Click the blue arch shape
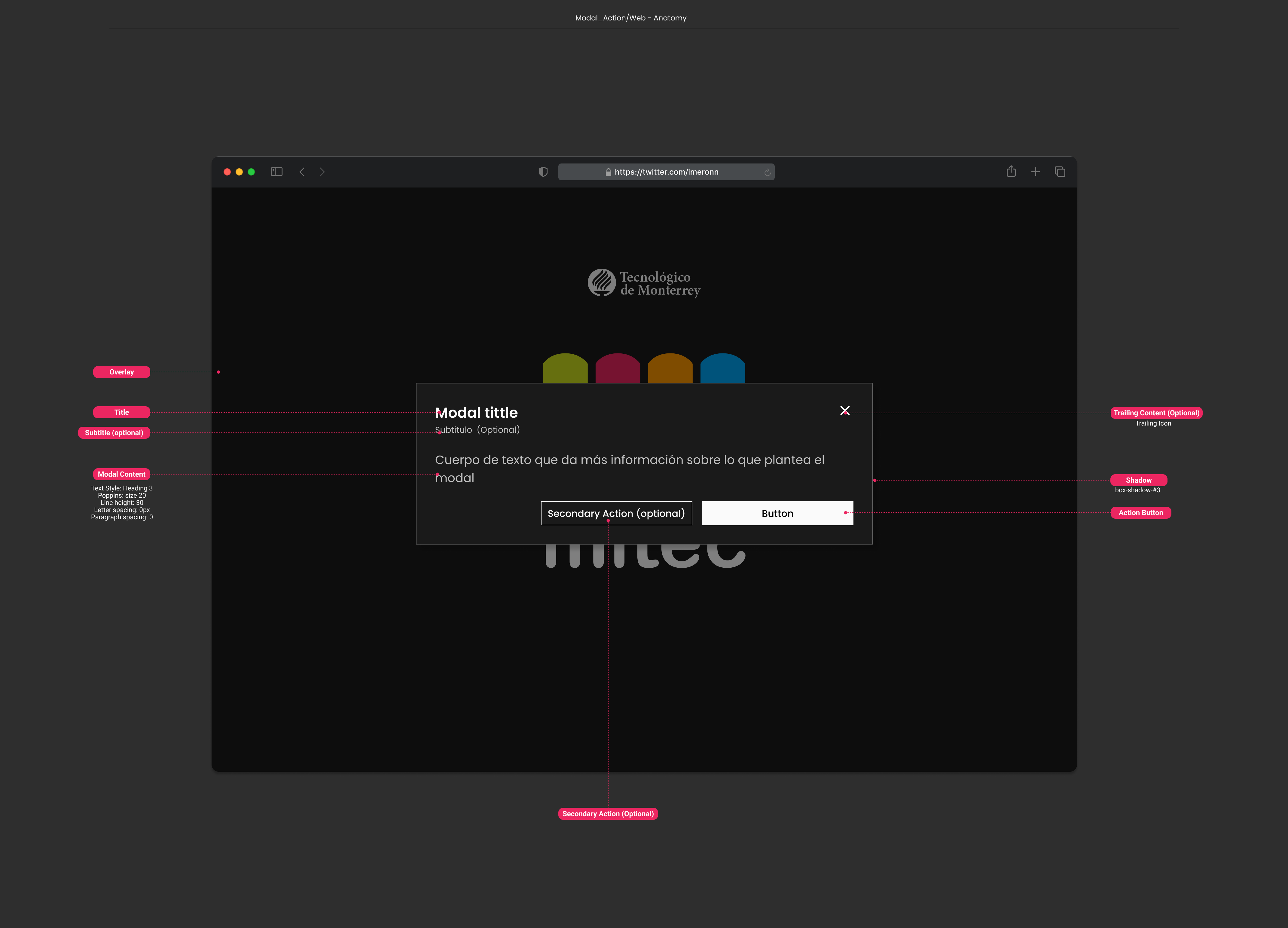The width and height of the screenshot is (1288, 928). coord(722,368)
